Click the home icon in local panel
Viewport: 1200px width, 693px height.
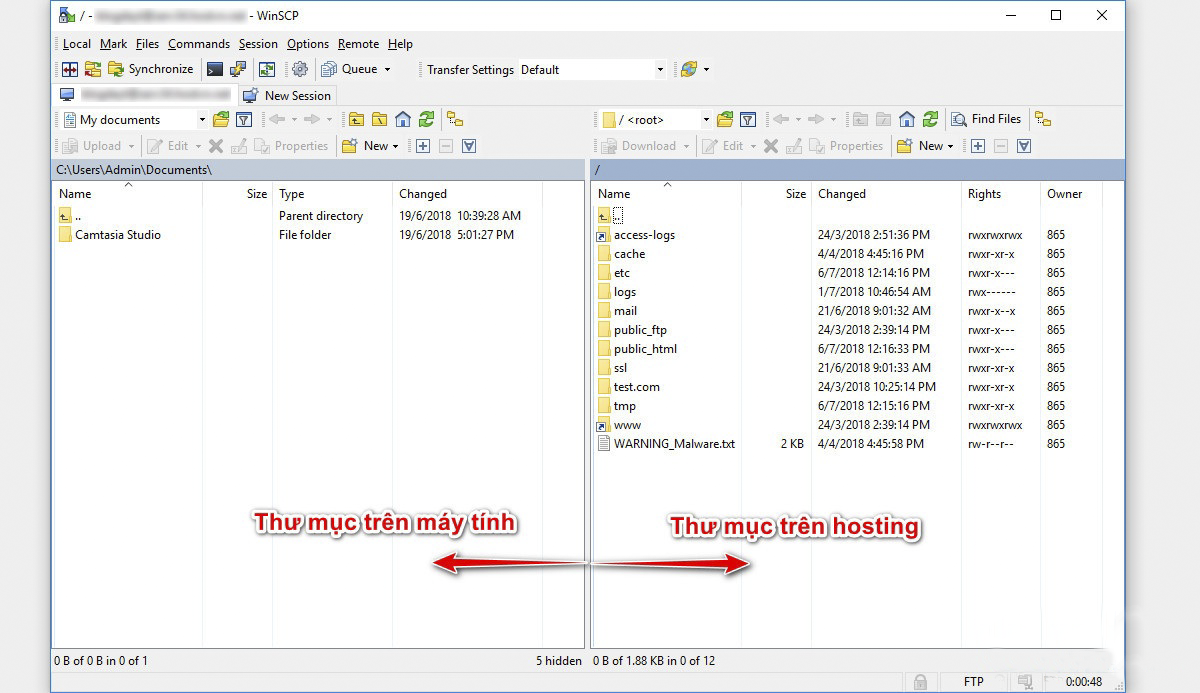[403, 119]
